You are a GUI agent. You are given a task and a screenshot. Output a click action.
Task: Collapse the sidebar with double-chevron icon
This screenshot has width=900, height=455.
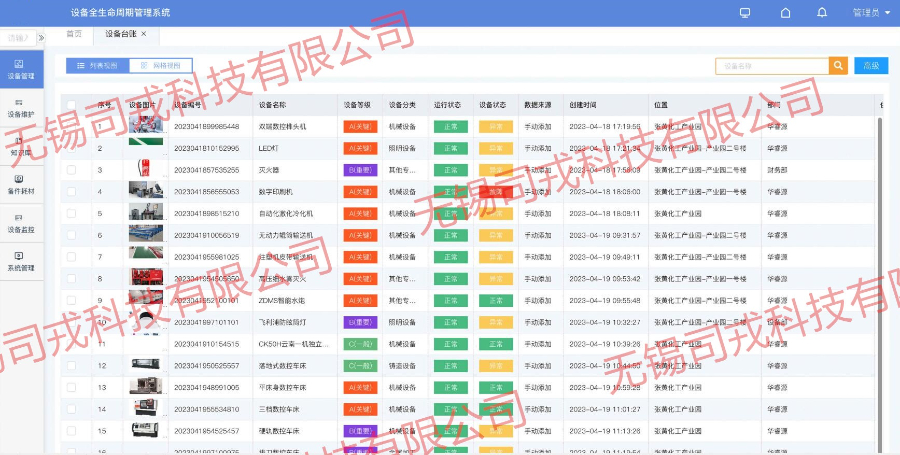[41, 38]
